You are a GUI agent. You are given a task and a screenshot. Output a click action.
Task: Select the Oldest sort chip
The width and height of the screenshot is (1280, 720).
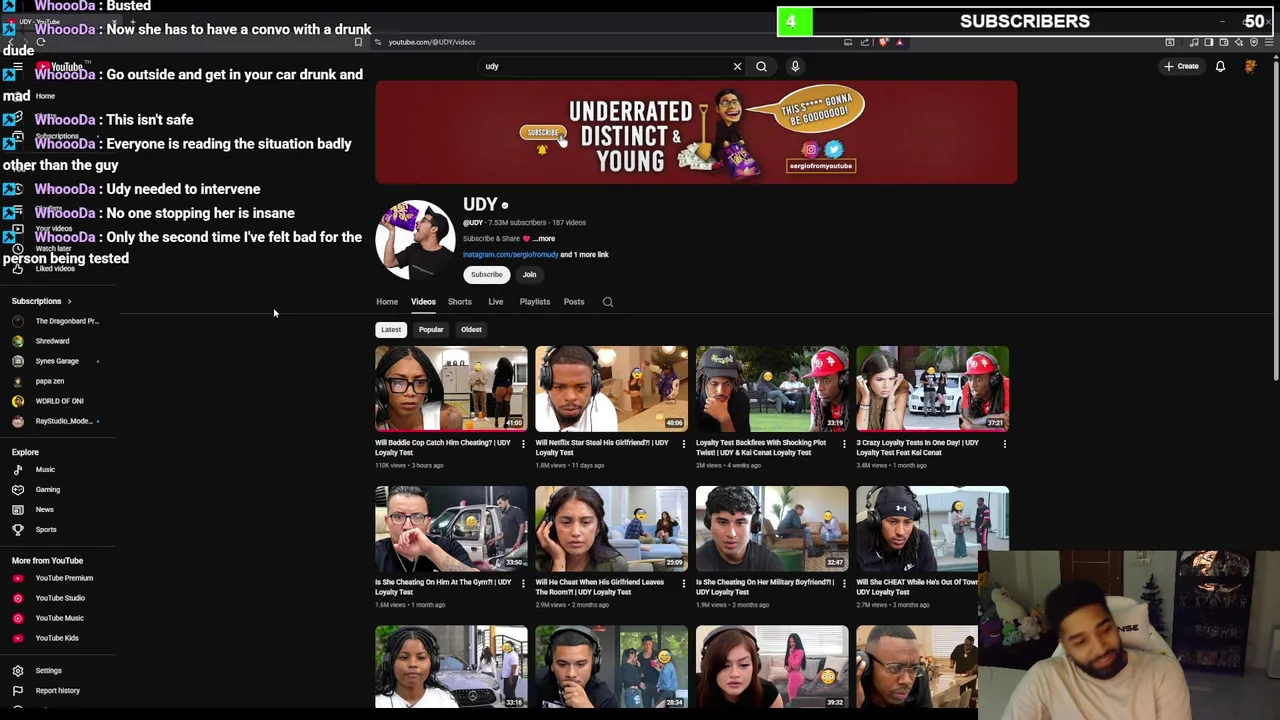[471, 330]
